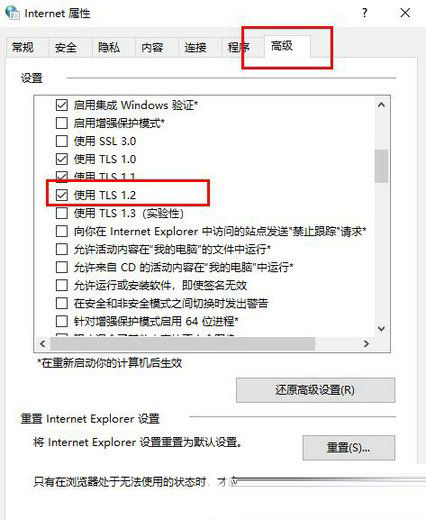
Task: Toggle 启用集成 Windows 验证 checkbox
Action: click(x=62, y=105)
